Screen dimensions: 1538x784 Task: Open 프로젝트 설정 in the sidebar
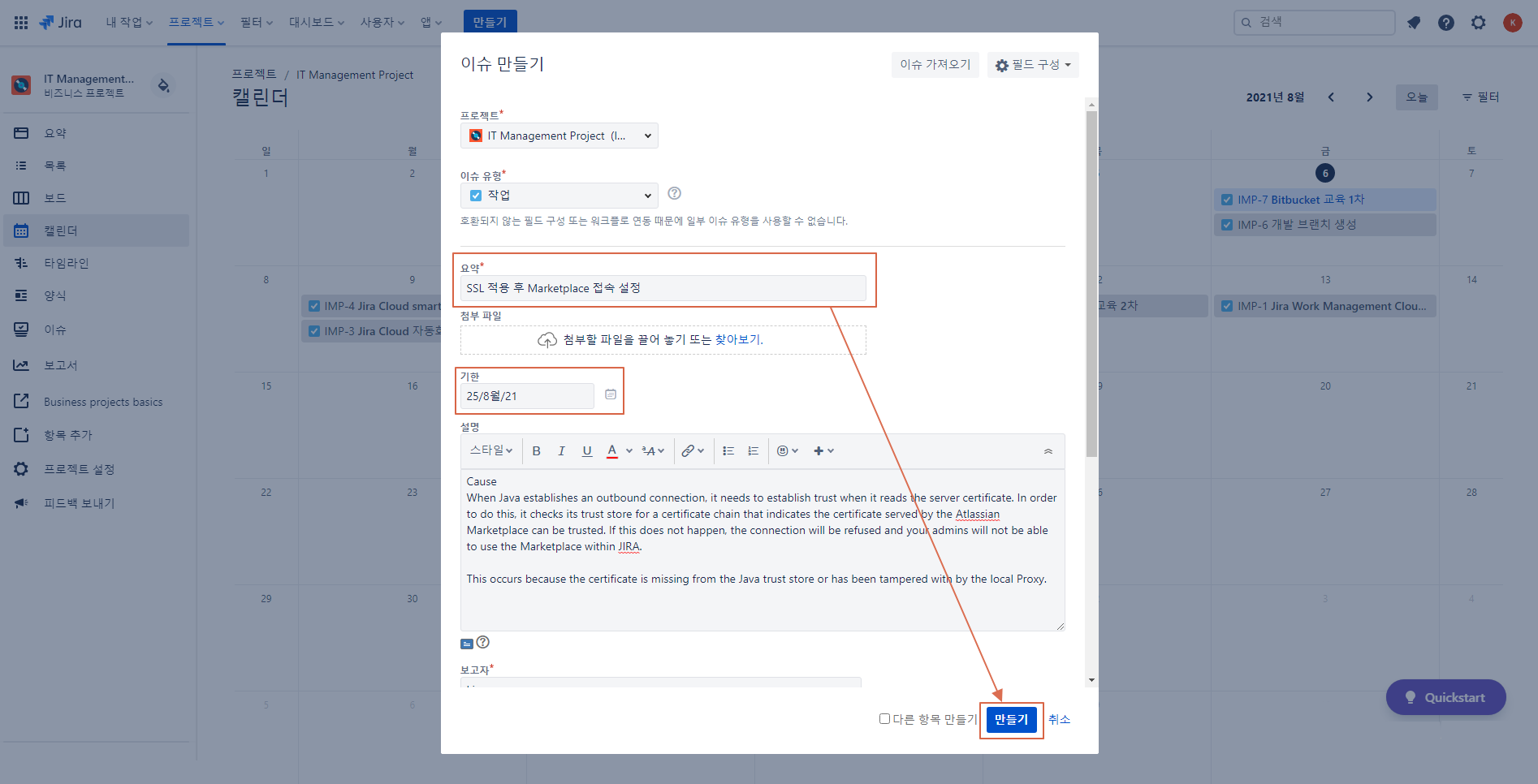[97, 469]
